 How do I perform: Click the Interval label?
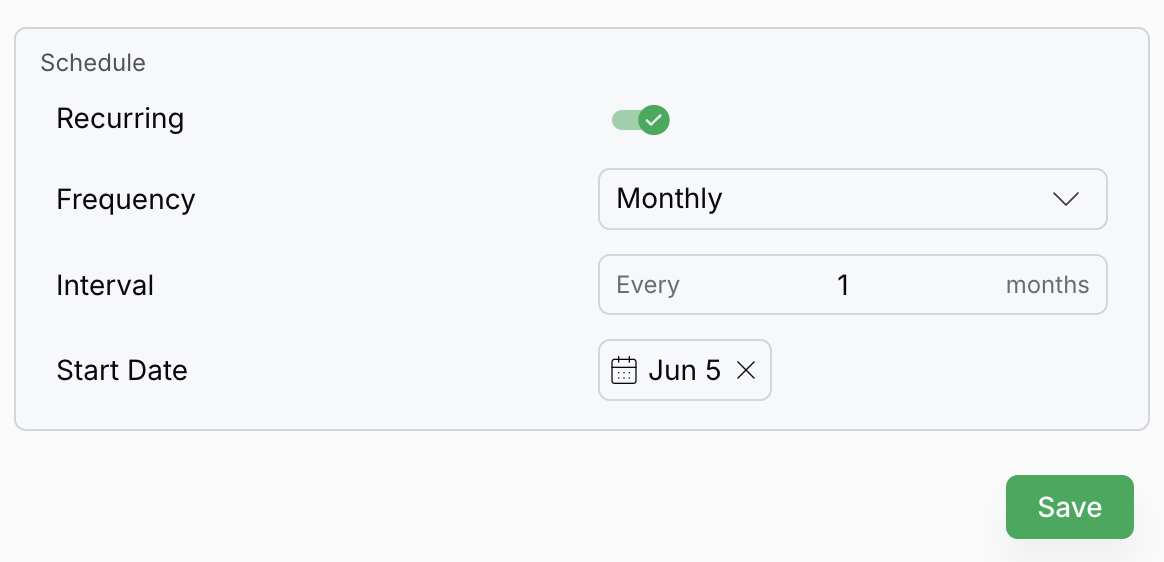pos(105,285)
